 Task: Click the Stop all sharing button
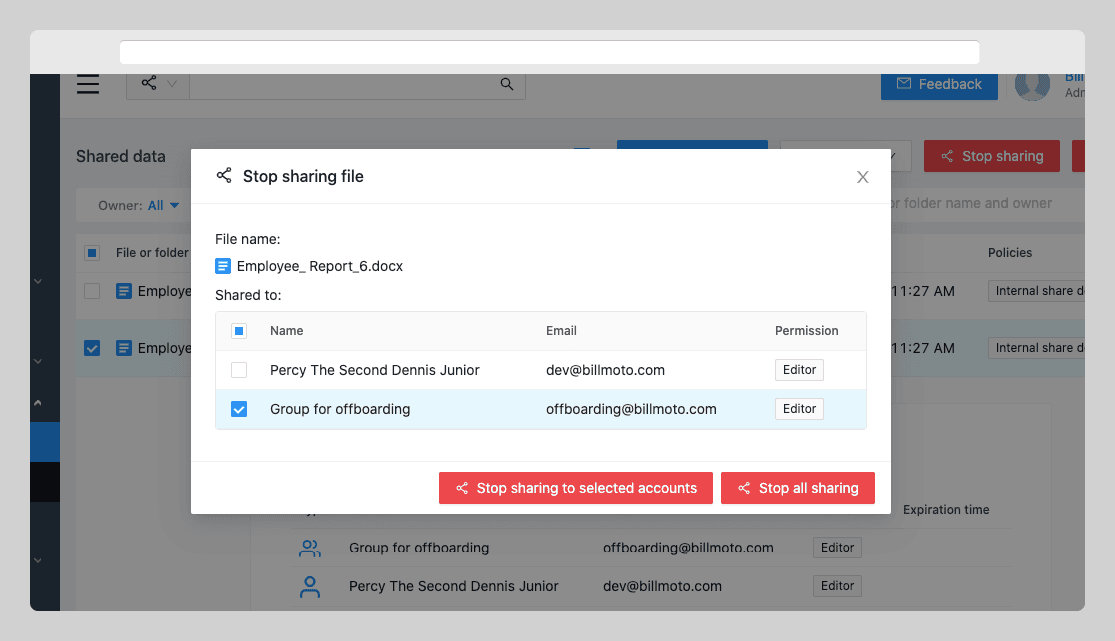coord(797,488)
